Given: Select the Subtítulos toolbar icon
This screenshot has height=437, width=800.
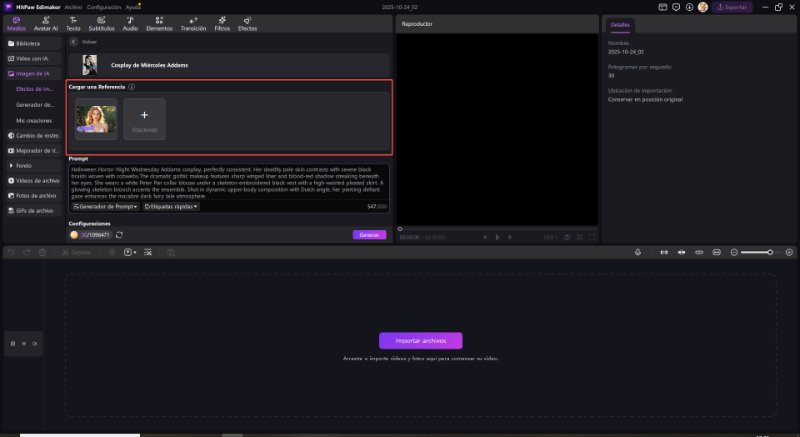Looking at the screenshot, I should click(x=101, y=24).
